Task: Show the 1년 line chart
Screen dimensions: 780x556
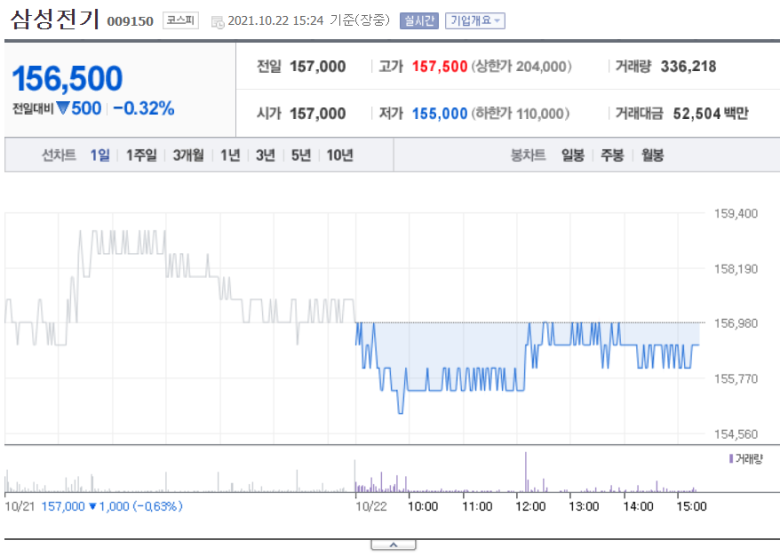Action: 230,155
